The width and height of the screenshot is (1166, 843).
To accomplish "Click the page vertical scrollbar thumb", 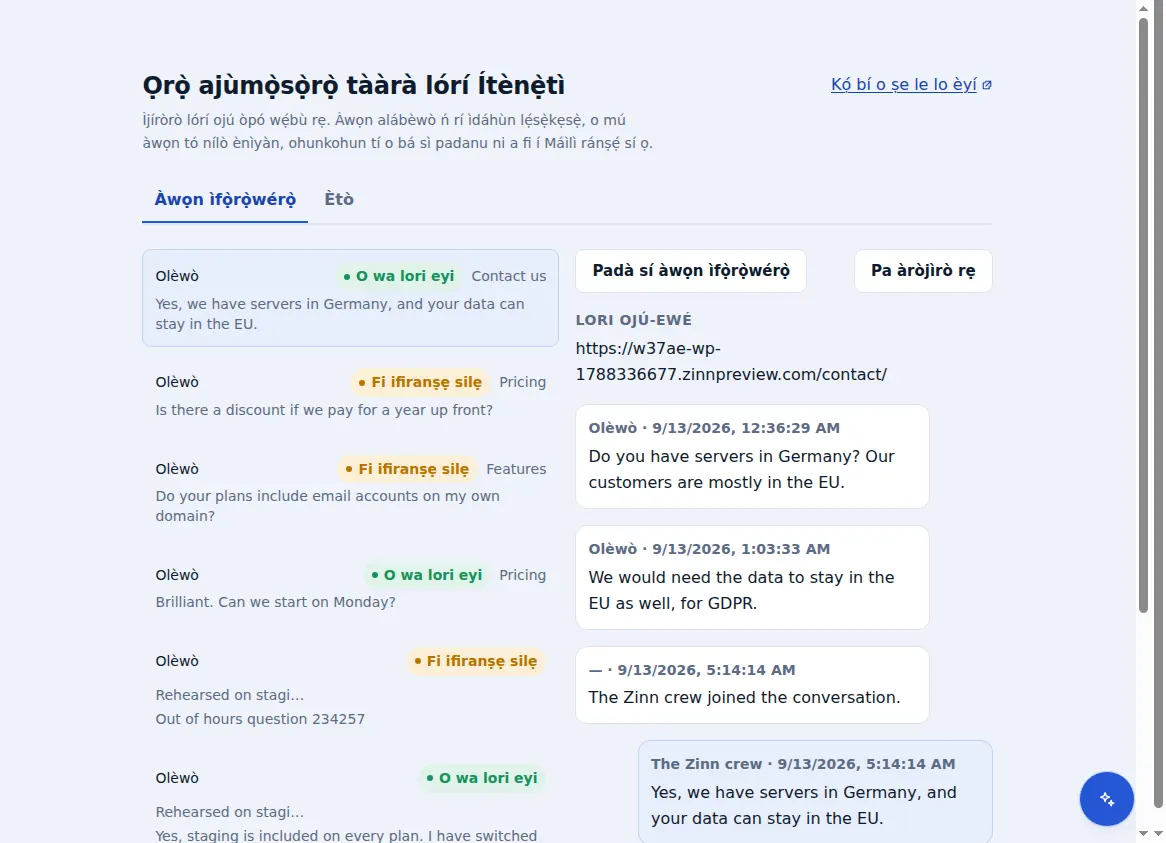I will point(1144,316).
